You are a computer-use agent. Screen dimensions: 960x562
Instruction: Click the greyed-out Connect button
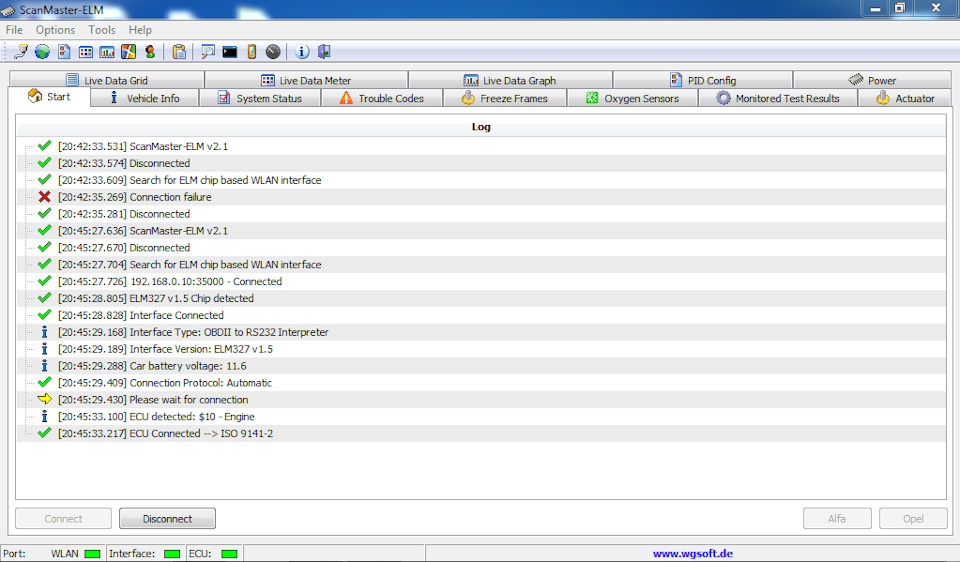tap(63, 519)
